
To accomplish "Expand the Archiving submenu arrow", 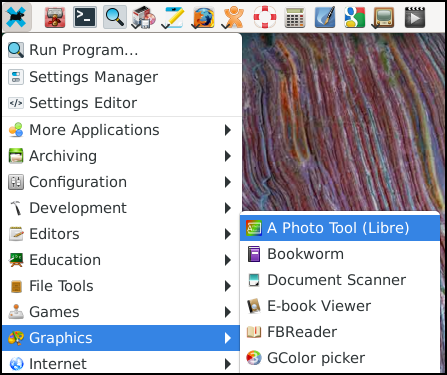I will click(228, 156).
